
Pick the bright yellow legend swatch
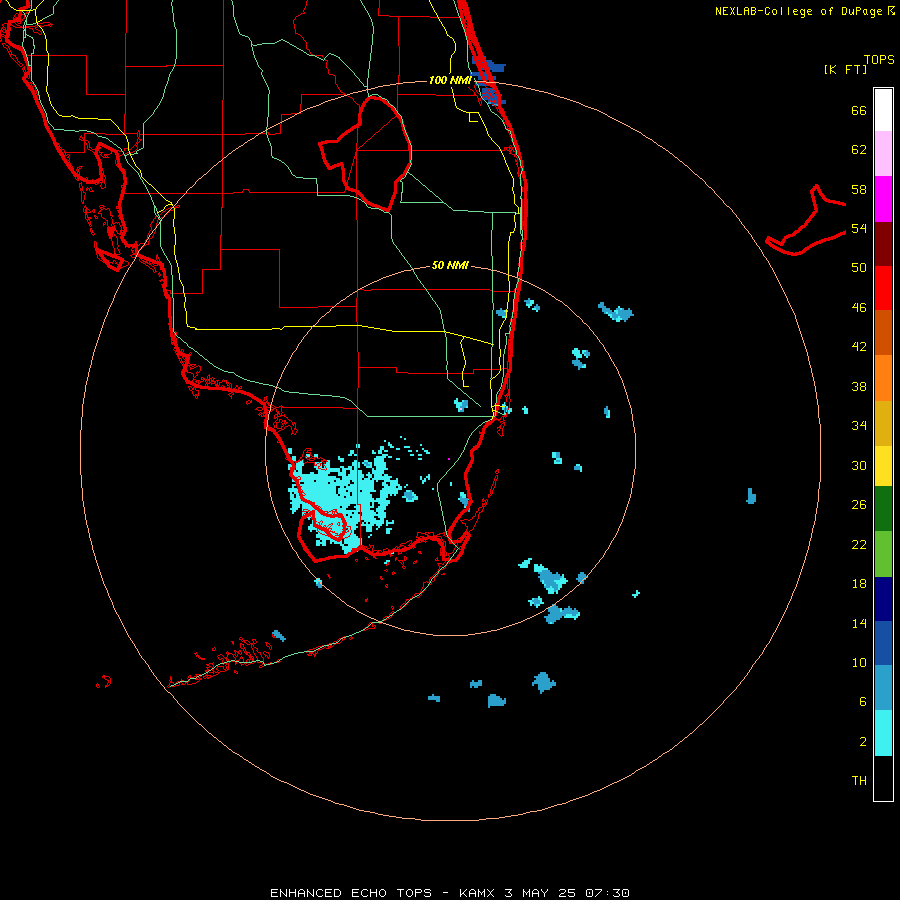point(883,466)
